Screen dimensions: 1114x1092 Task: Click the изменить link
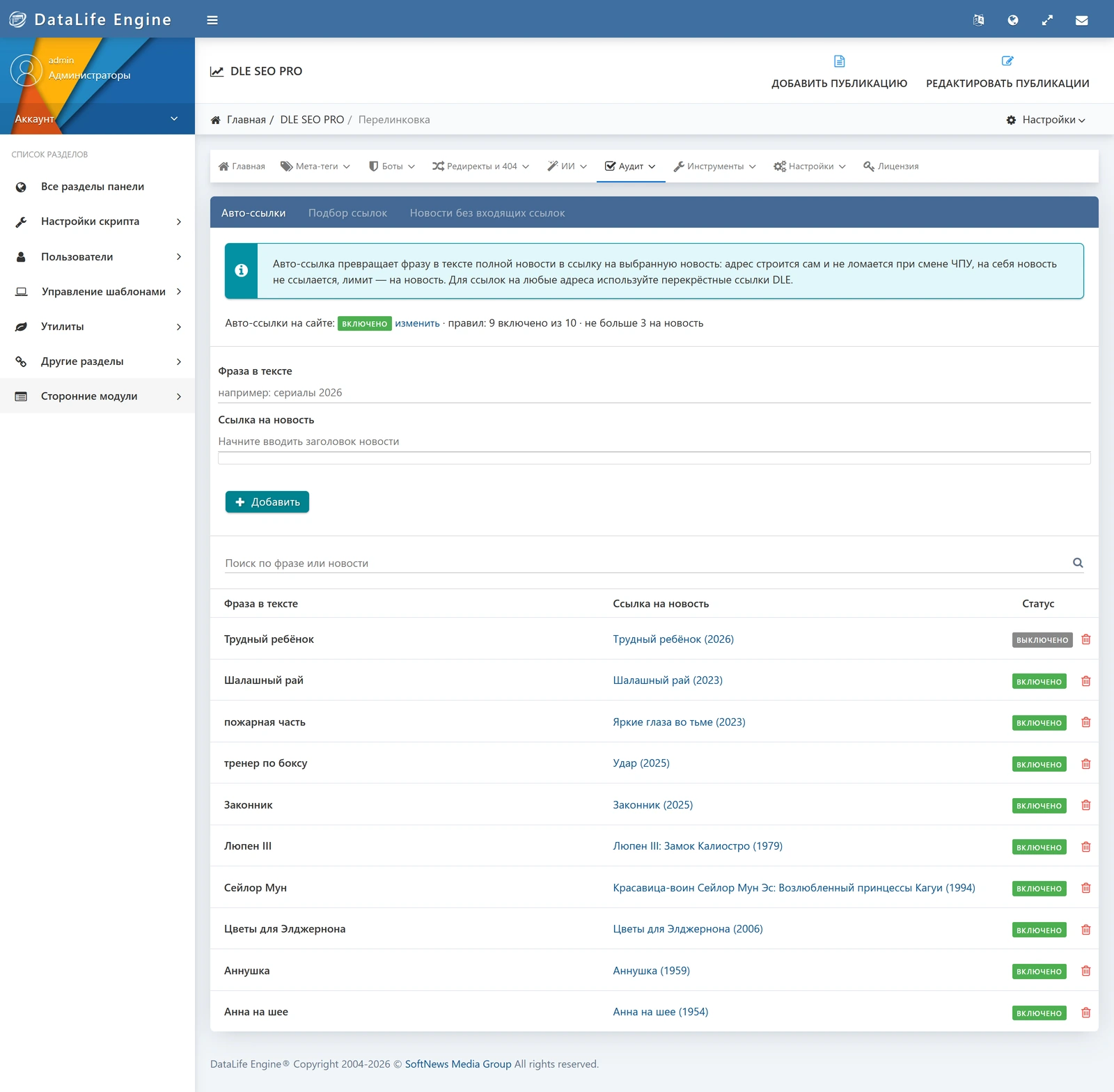click(418, 323)
